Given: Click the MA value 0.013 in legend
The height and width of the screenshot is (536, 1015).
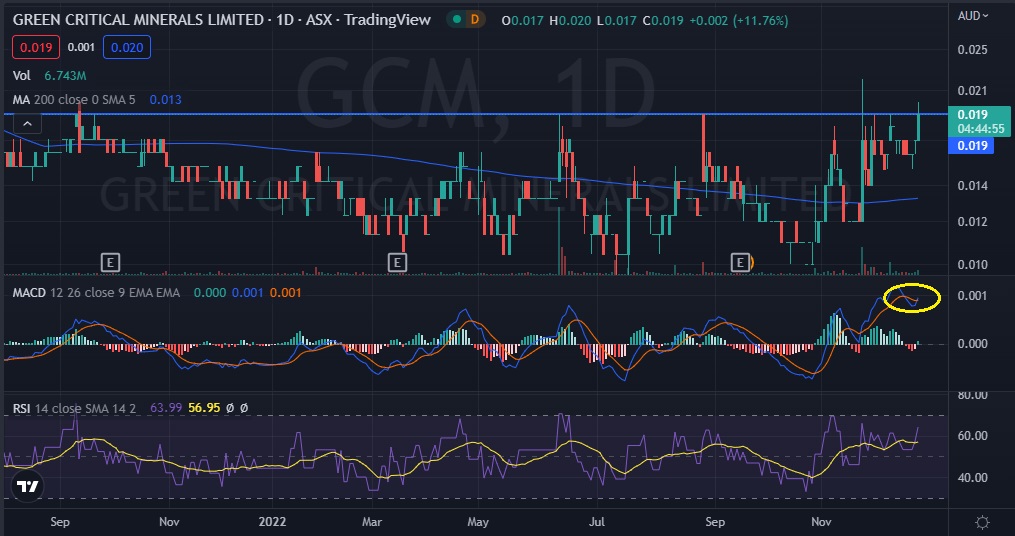Looking at the screenshot, I should tap(165, 100).
